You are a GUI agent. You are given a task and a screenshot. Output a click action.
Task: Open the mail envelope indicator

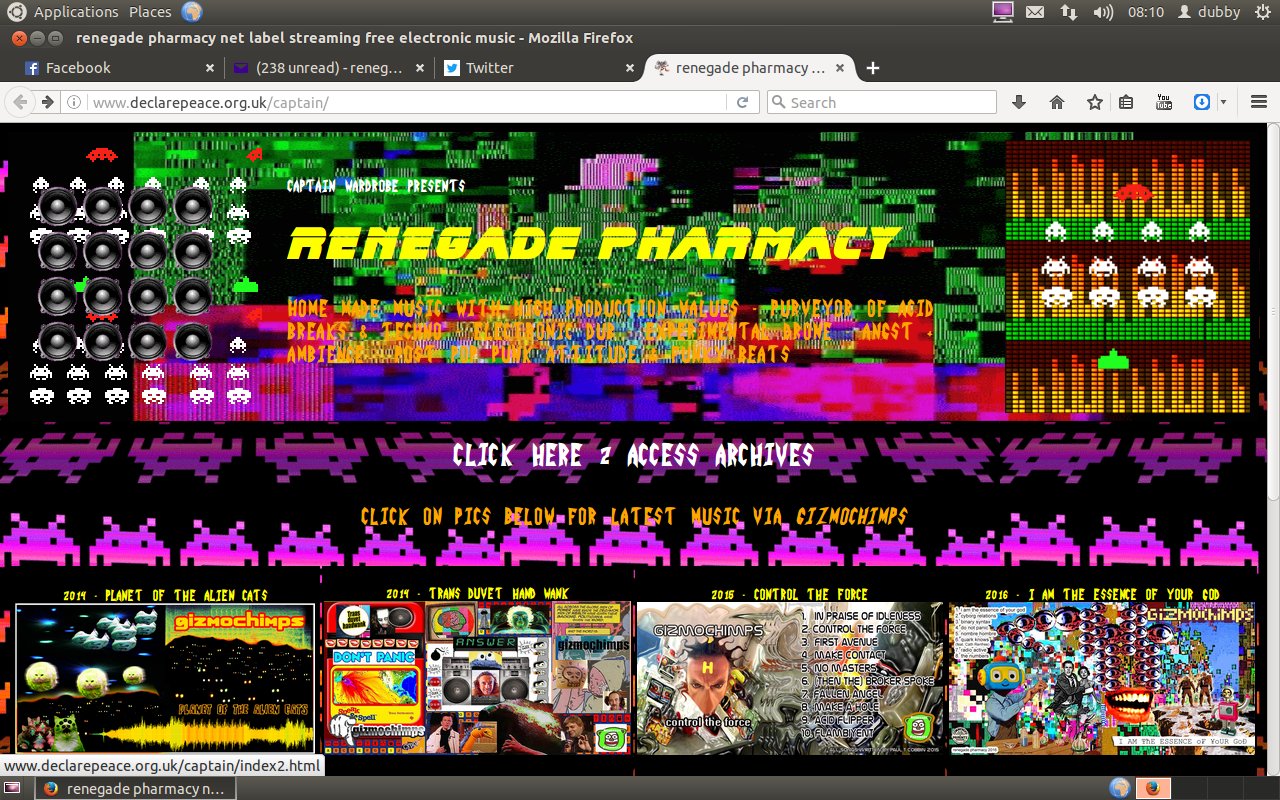[1035, 12]
